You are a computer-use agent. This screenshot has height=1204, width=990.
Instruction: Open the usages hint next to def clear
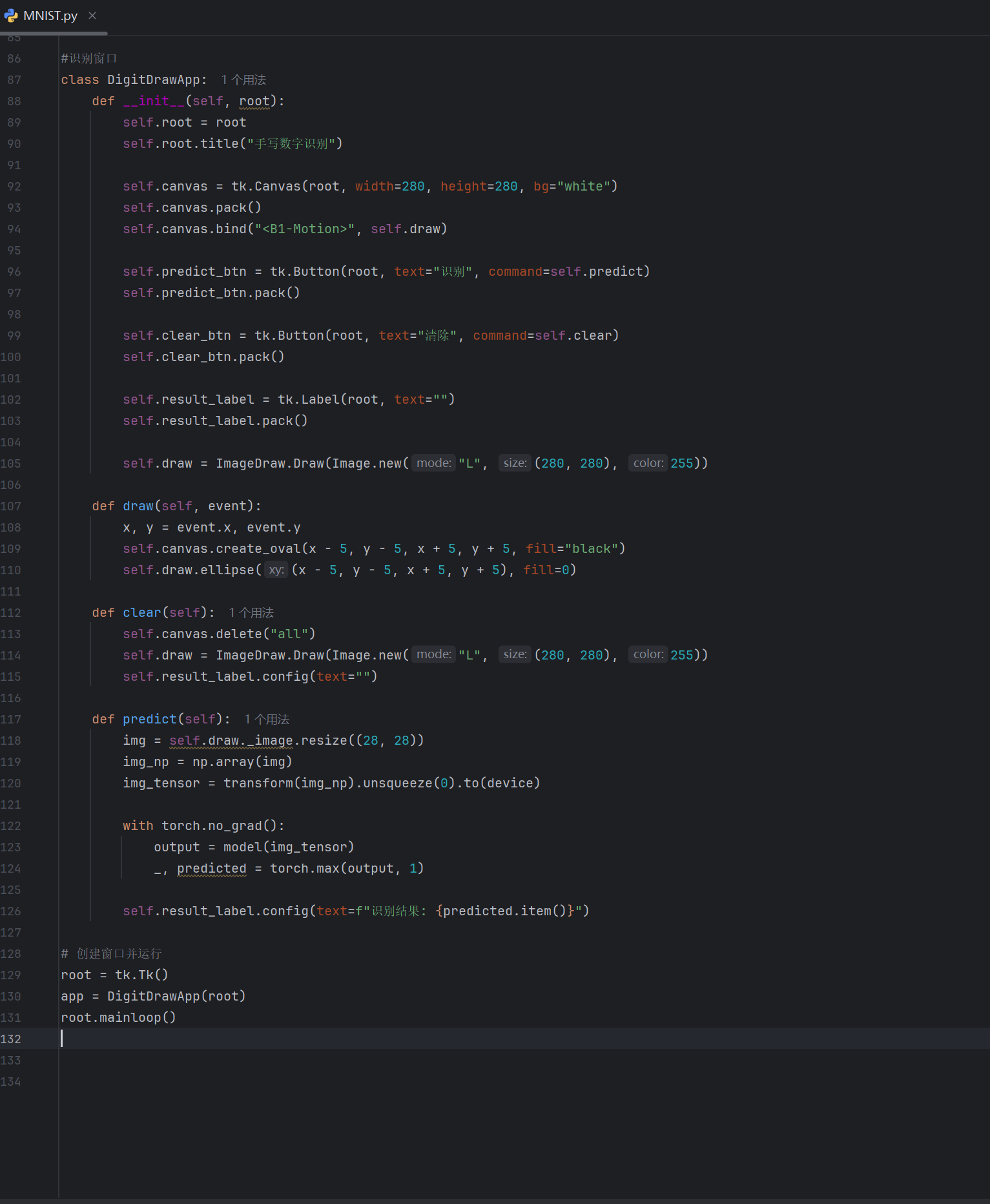click(251, 612)
